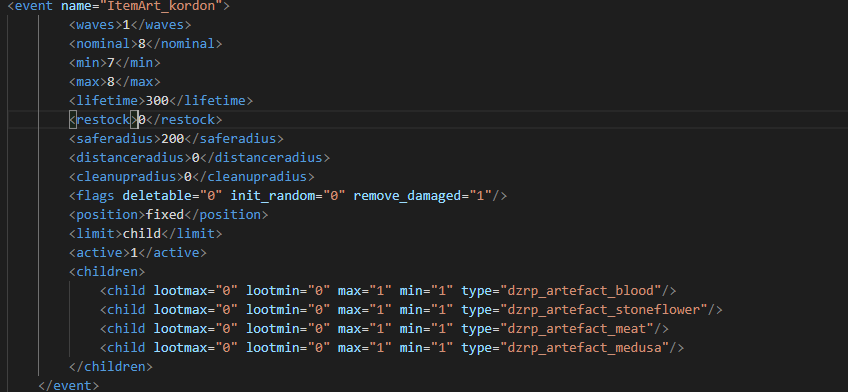Click the type "dzrp_artefact_medusa" value
848x392 pixels.
(585, 347)
